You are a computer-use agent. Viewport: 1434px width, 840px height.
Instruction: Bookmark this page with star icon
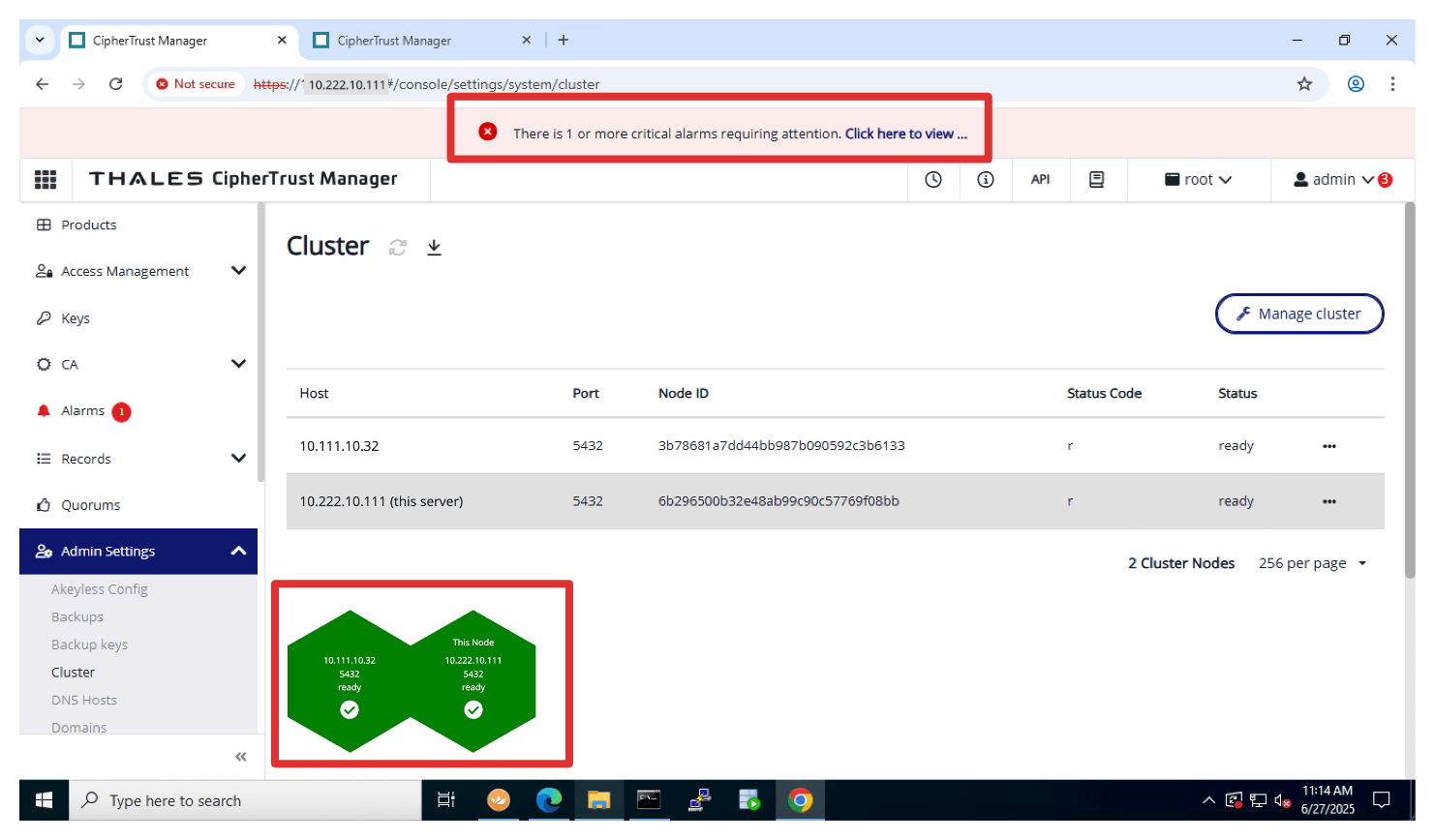tap(1304, 84)
